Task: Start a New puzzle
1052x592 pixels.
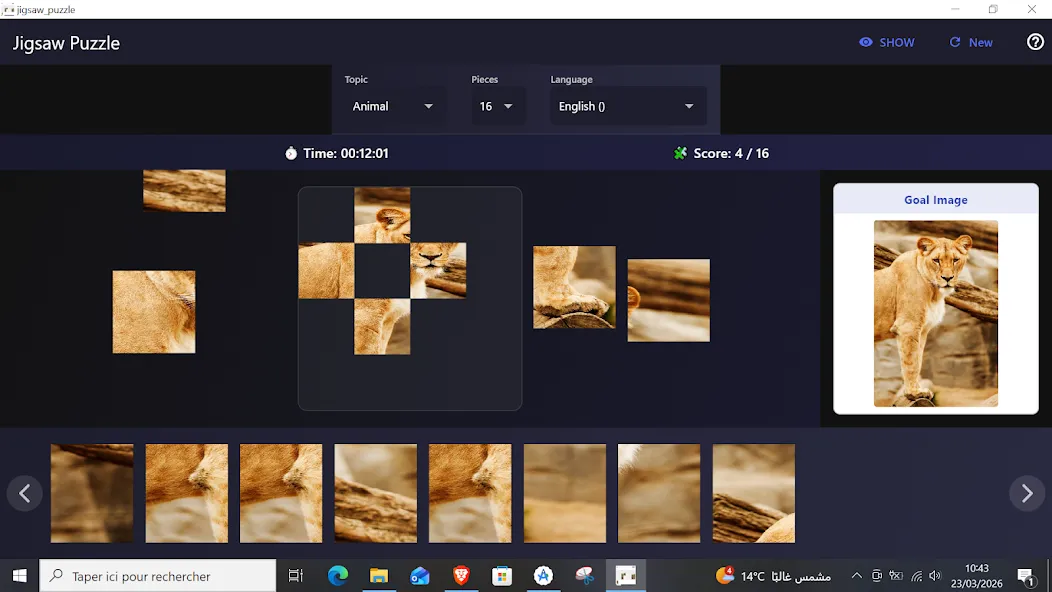Action: [971, 42]
